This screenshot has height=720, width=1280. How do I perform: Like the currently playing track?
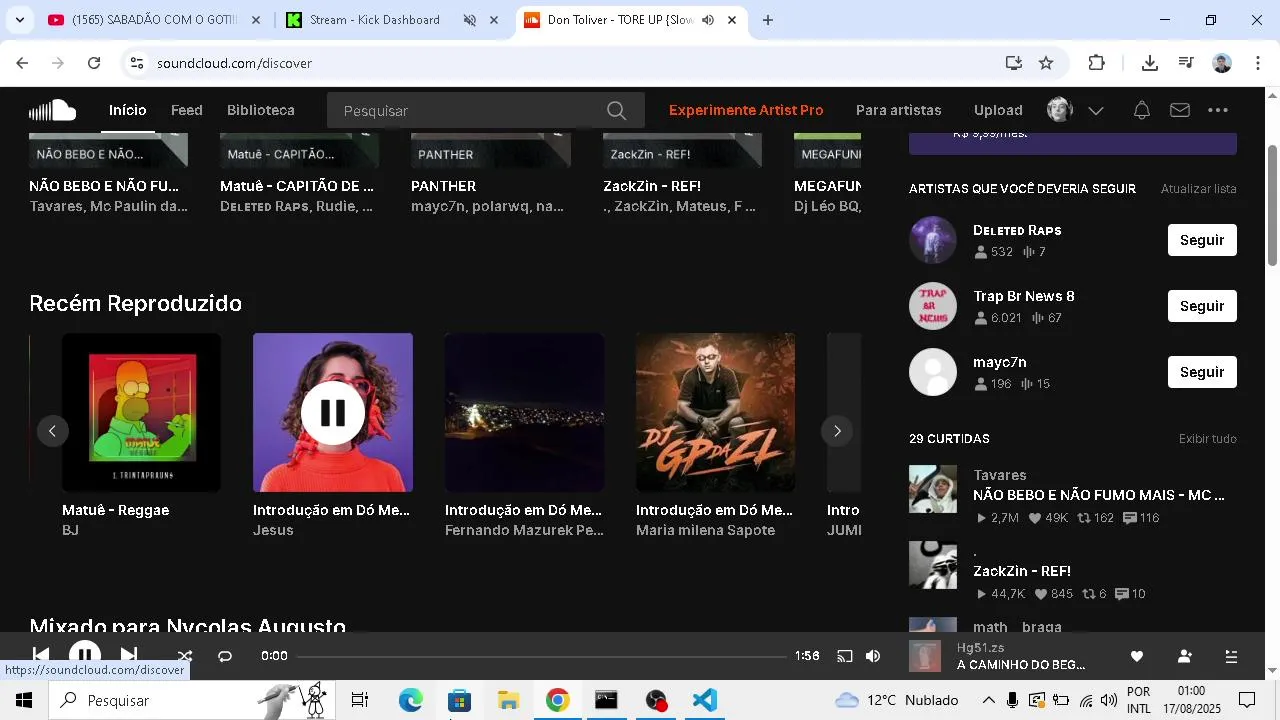(x=1137, y=656)
